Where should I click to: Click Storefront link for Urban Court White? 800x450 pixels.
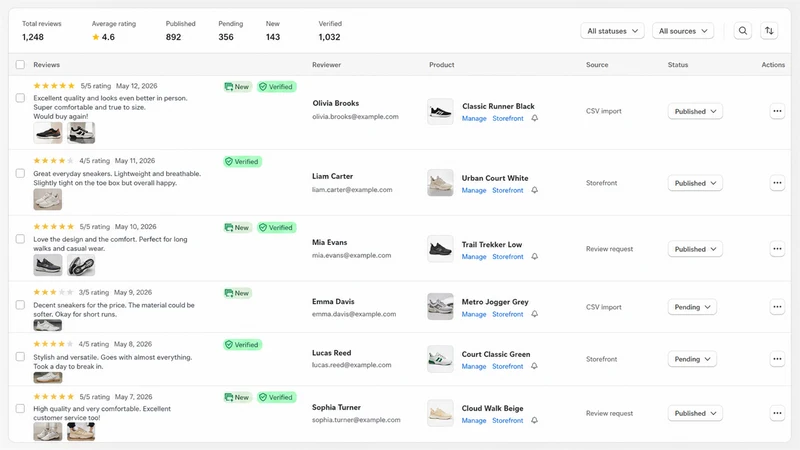(508, 190)
